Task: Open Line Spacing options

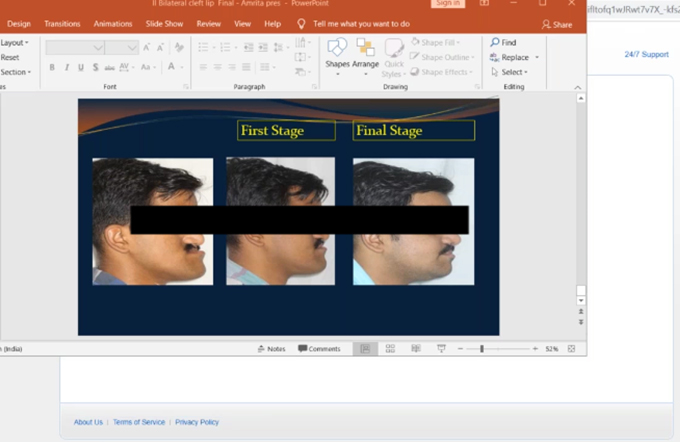Action: [280, 47]
